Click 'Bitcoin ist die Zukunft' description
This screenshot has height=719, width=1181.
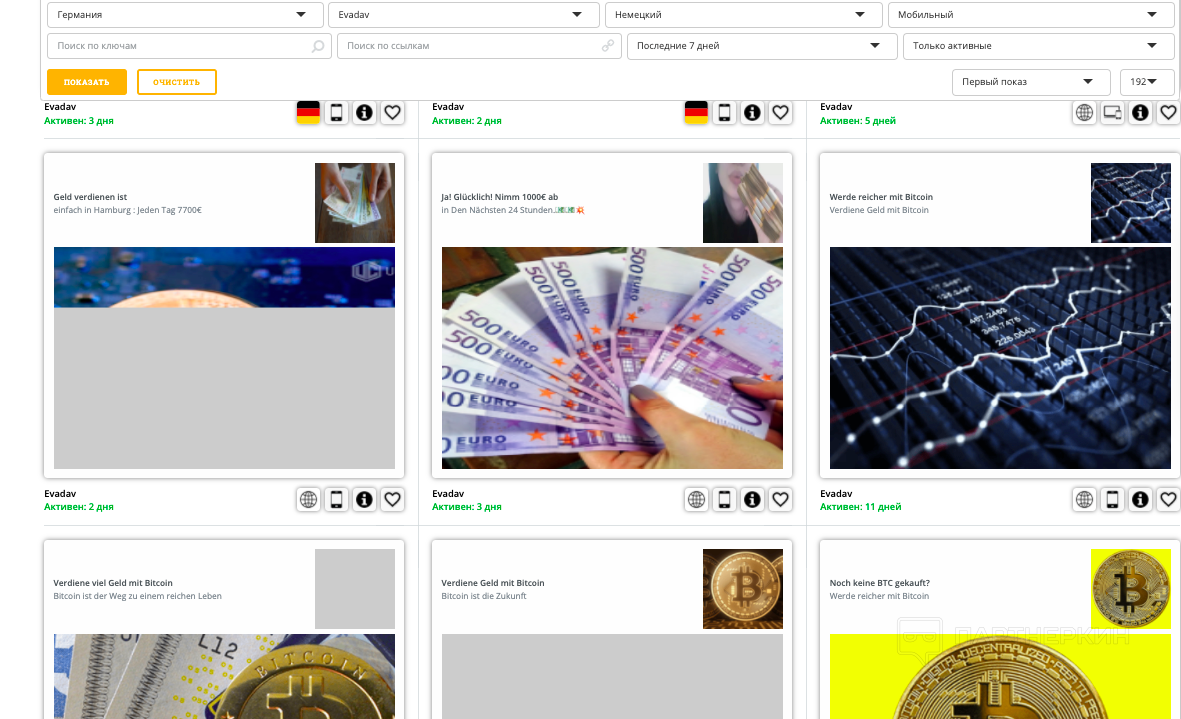point(484,596)
